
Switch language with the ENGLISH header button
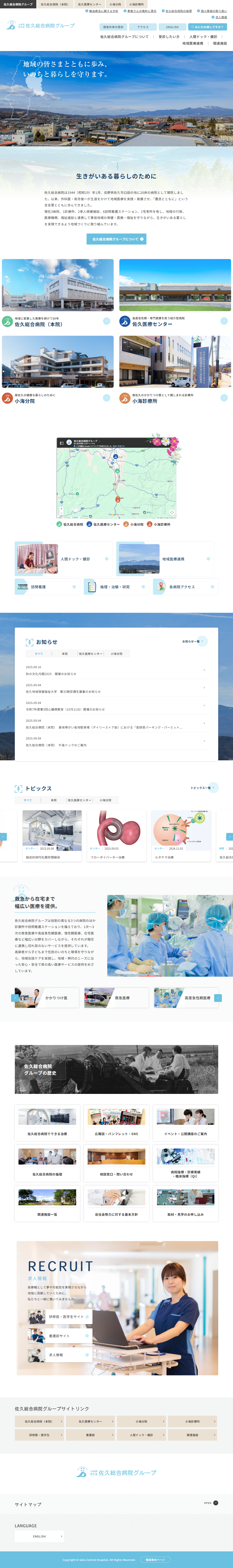[x=172, y=27]
